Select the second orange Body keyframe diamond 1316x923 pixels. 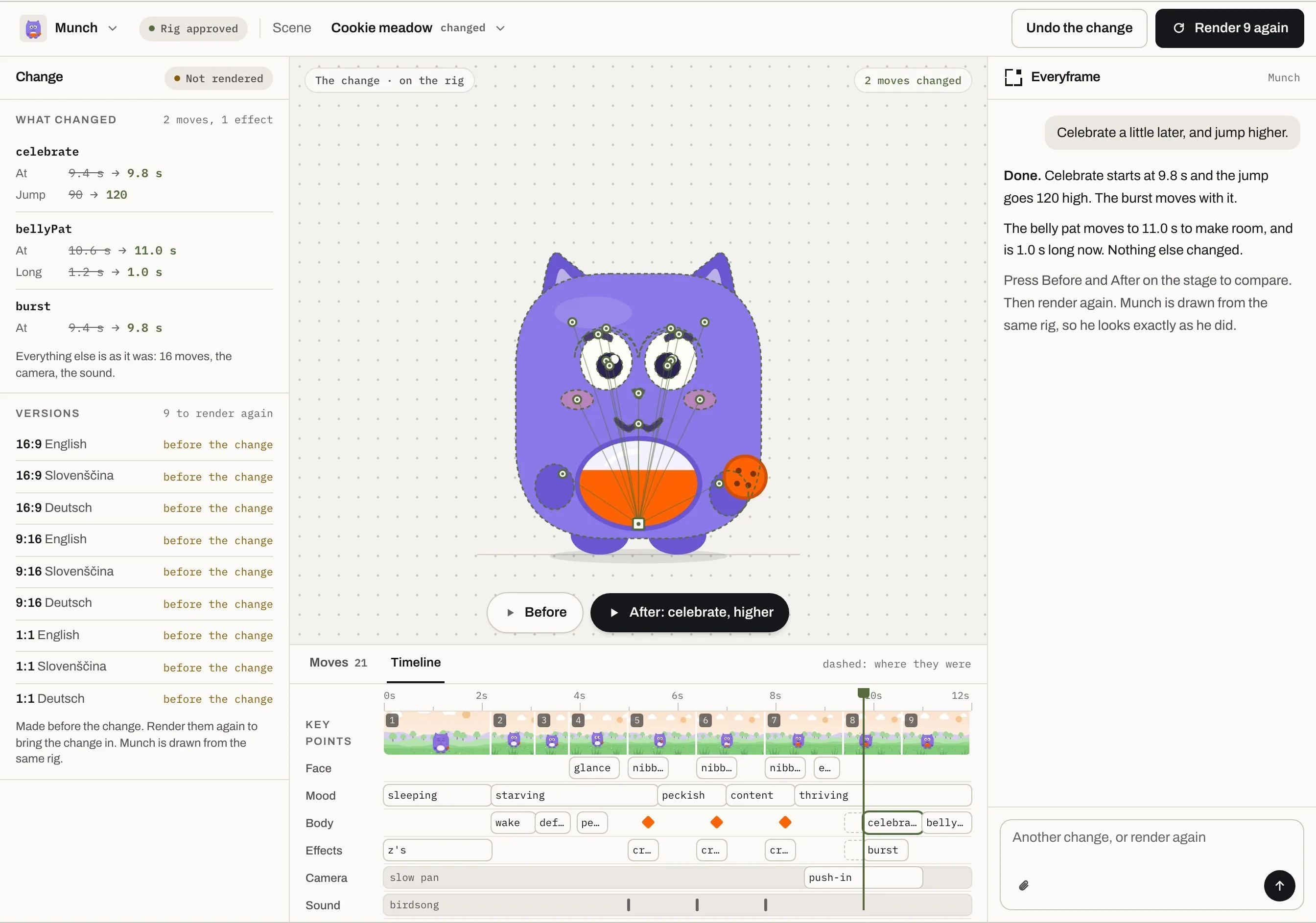coord(716,823)
